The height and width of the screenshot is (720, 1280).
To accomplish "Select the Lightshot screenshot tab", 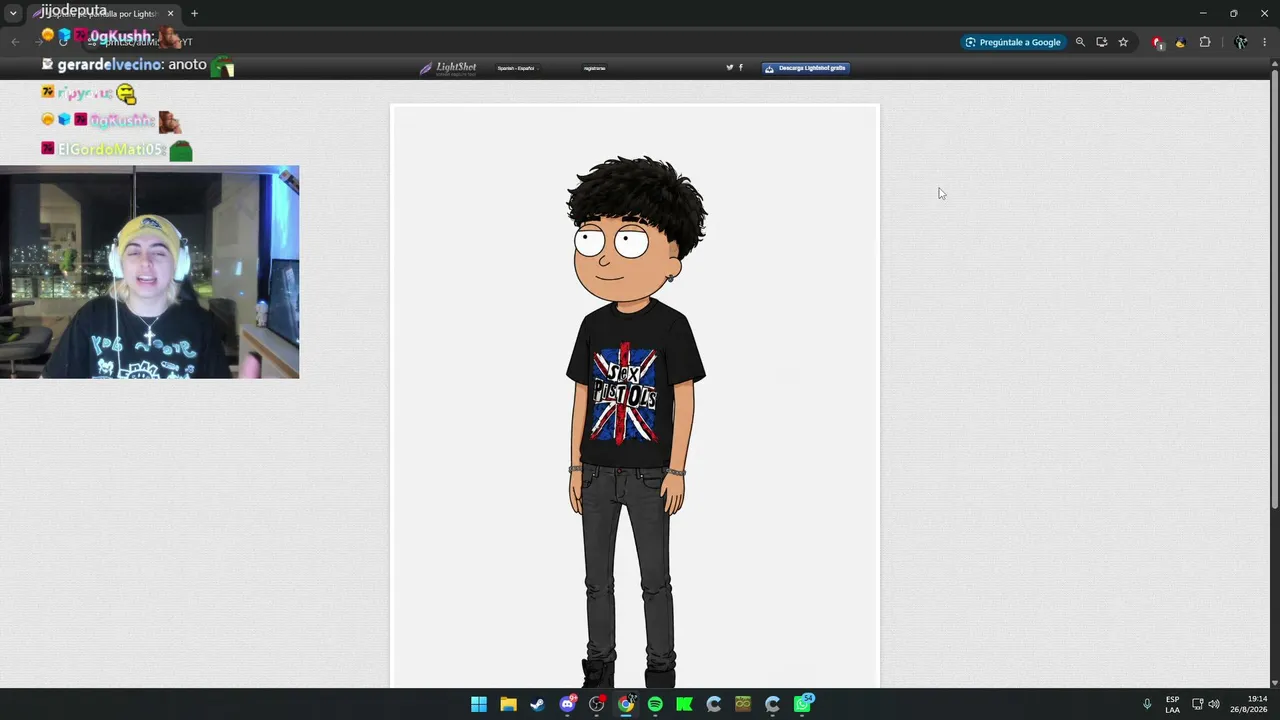I will [103, 13].
